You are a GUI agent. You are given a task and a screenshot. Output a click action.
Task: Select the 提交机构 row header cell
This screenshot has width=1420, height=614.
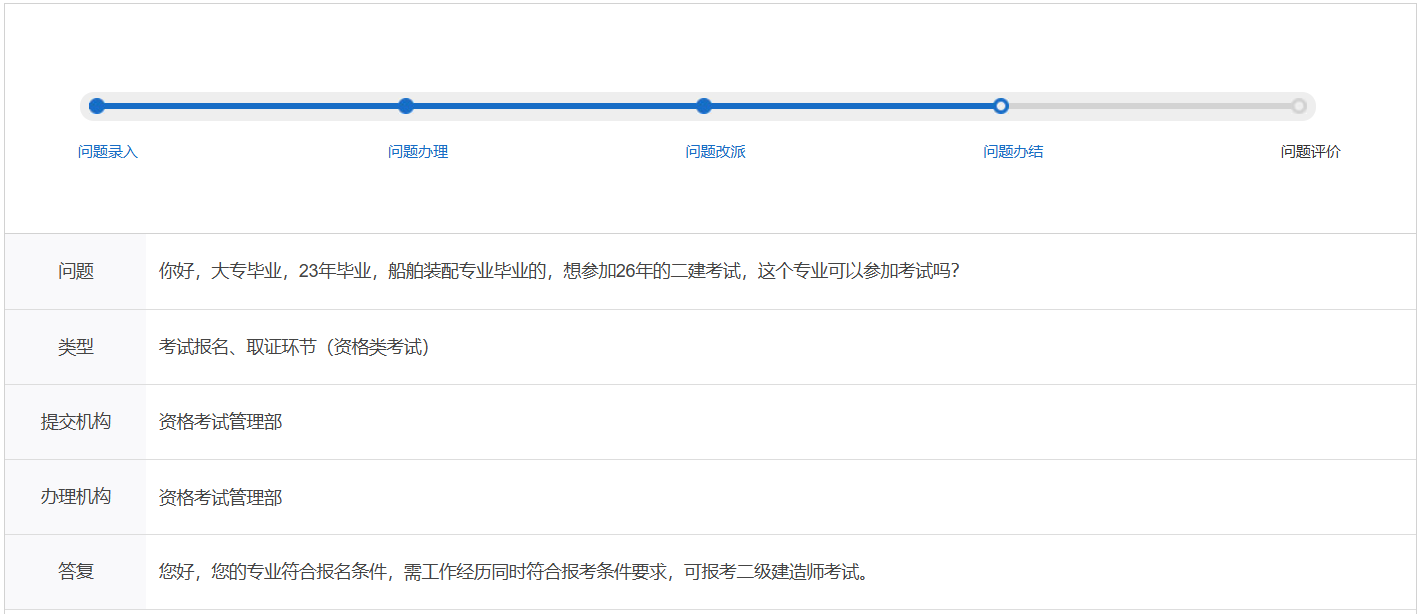76,422
